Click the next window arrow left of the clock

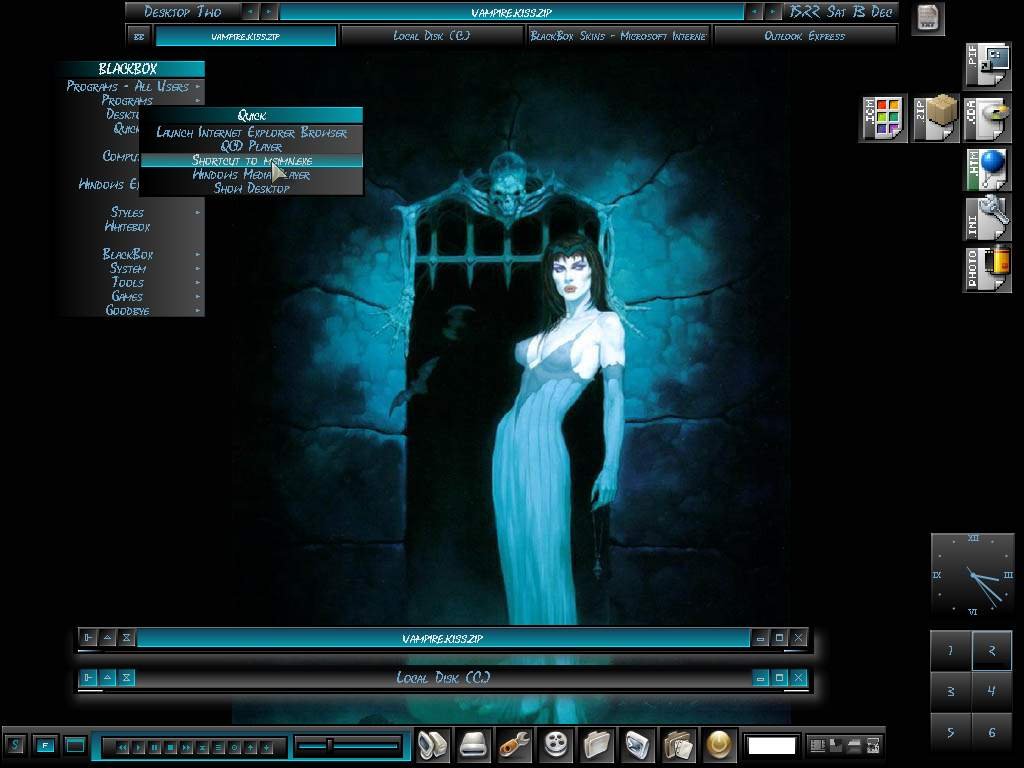(x=773, y=12)
